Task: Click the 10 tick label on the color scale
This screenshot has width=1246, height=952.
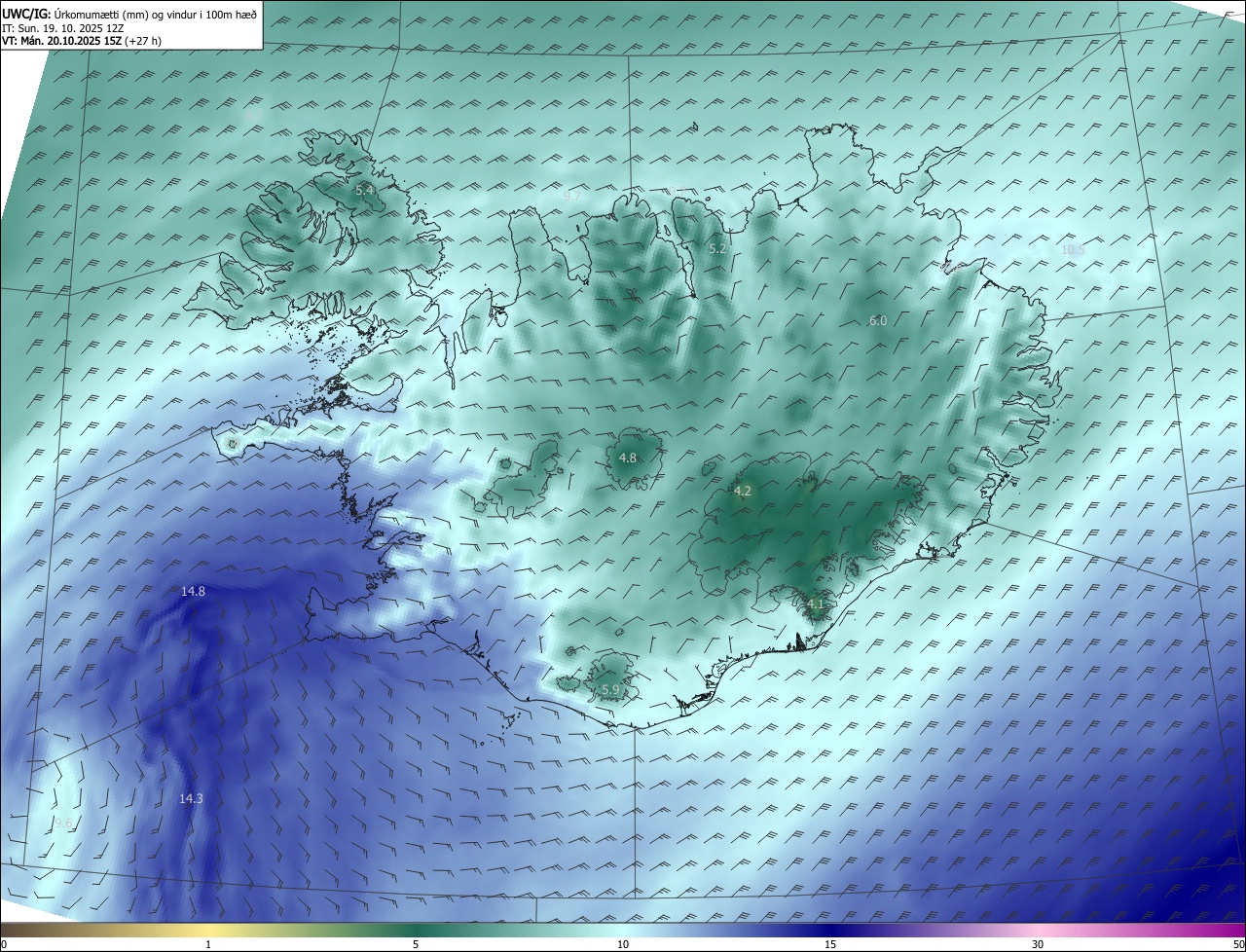Action: tap(623, 944)
